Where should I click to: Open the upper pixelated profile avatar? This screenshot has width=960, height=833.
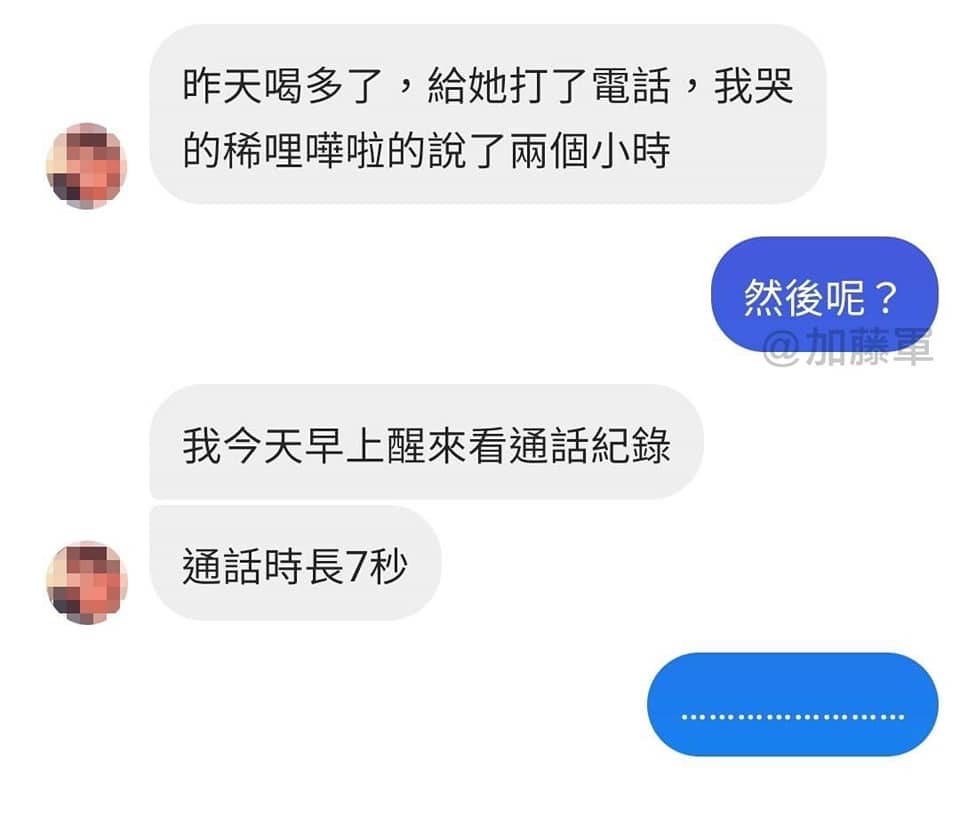coord(86,166)
